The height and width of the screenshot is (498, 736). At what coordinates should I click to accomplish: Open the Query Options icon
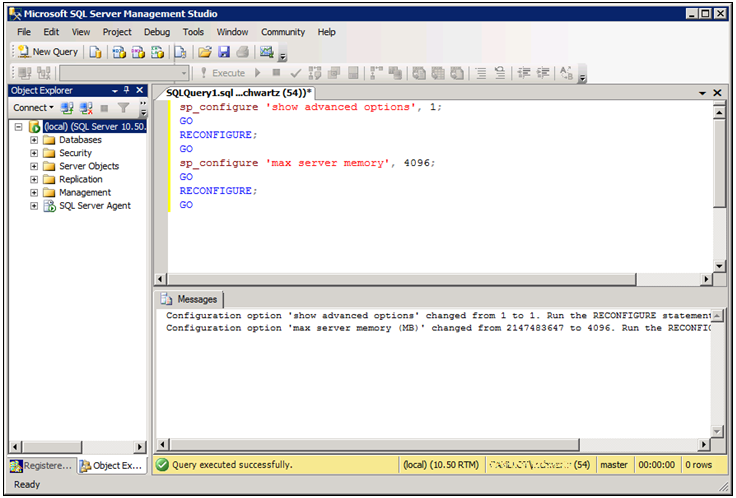click(x=334, y=73)
